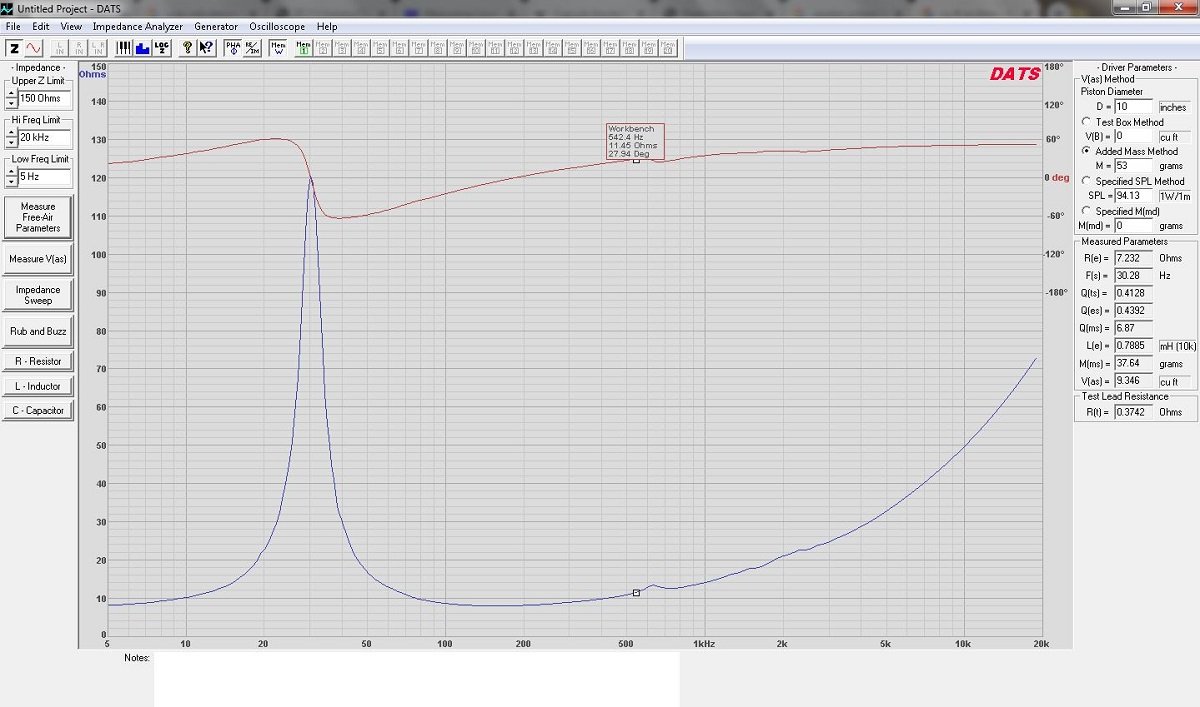Click the arrow-question context help icon
Viewport: 1200px width, 707px height.
206,47
